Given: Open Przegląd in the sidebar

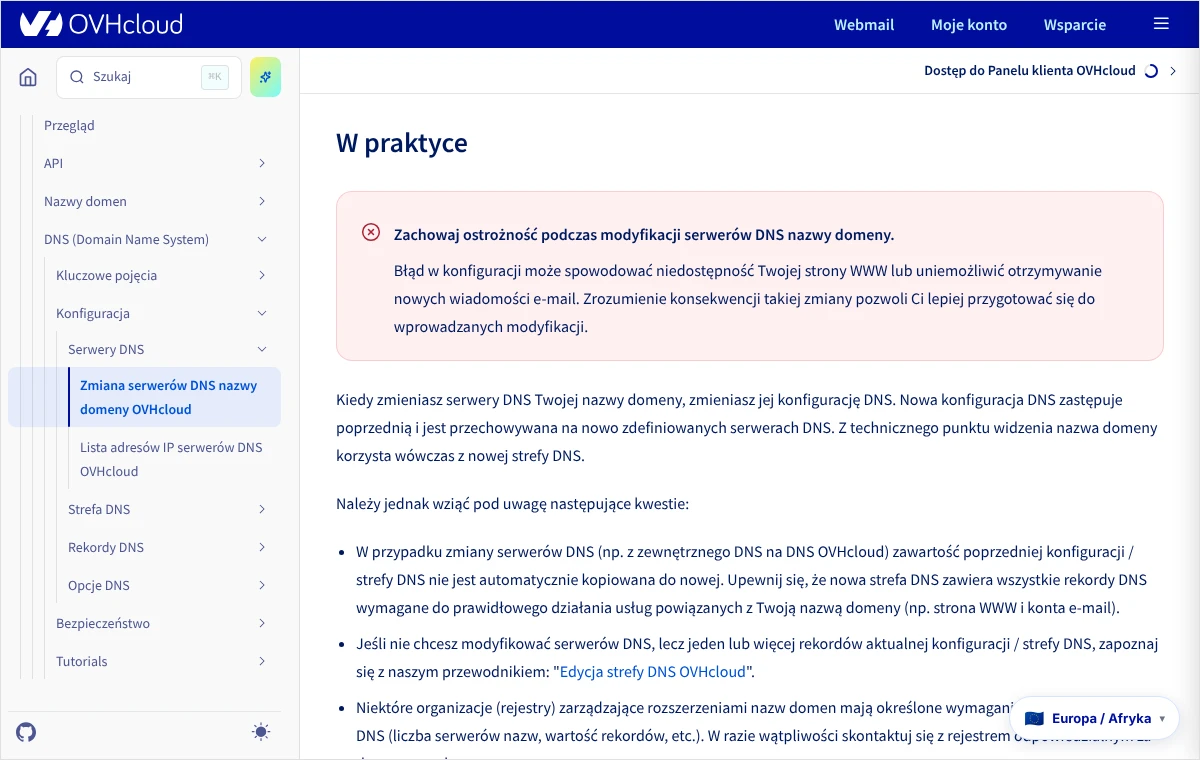Looking at the screenshot, I should pos(69,126).
